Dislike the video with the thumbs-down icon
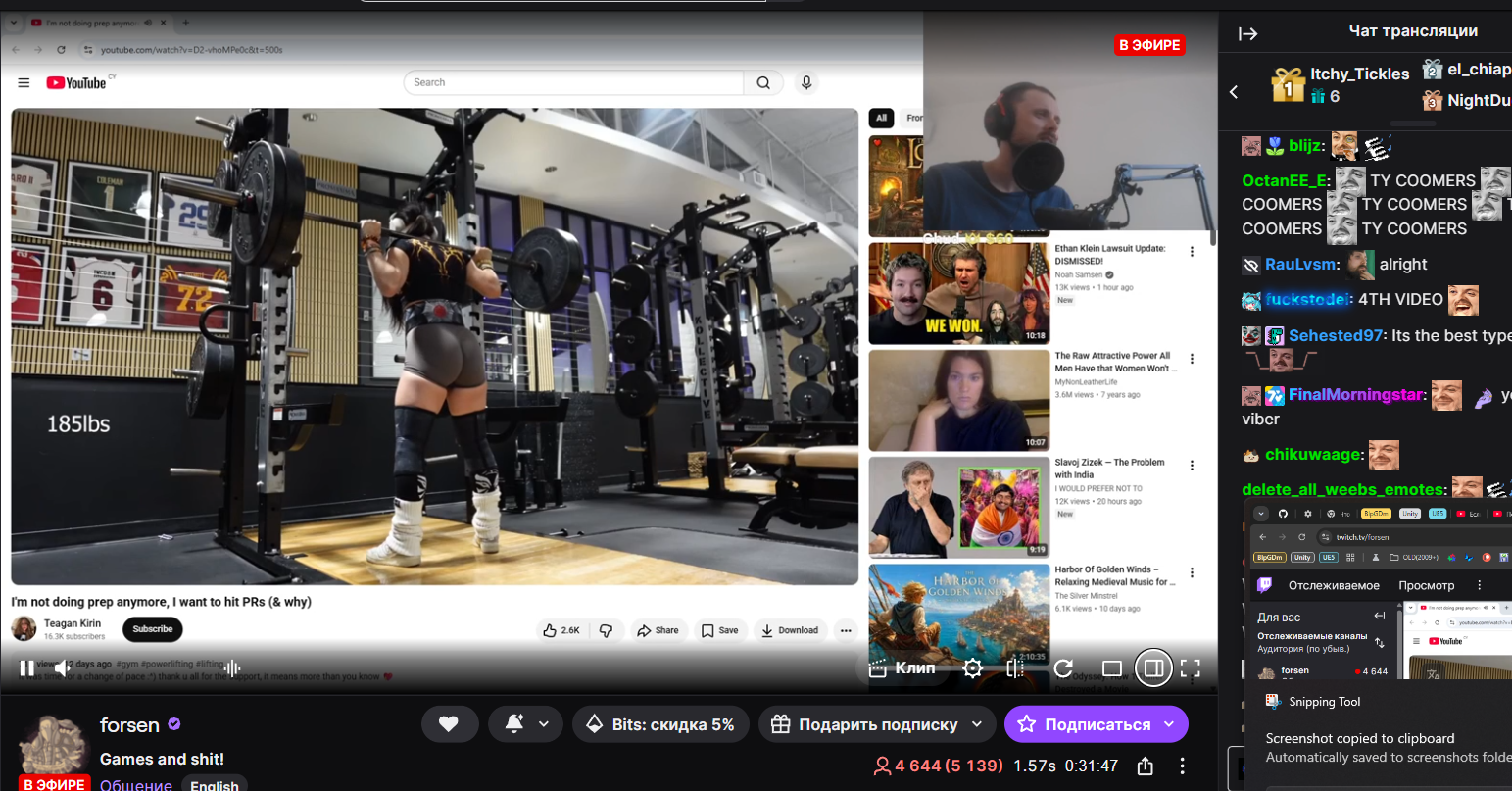The height and width of the screenshot is (791, 1512). [606, 630]
